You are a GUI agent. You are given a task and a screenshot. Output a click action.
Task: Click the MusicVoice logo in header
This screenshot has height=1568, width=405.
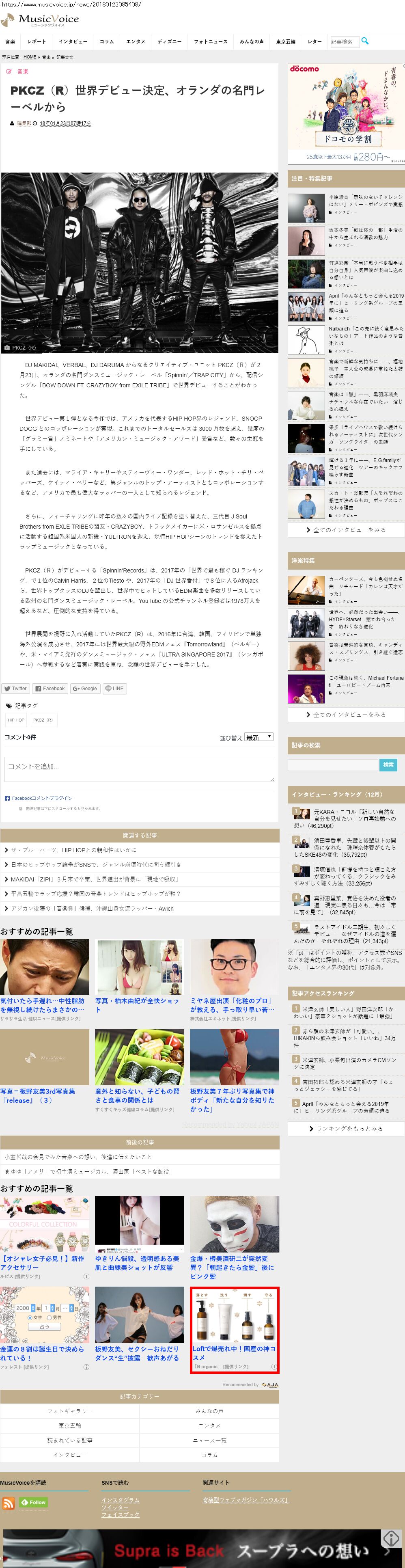pos(40,20)
